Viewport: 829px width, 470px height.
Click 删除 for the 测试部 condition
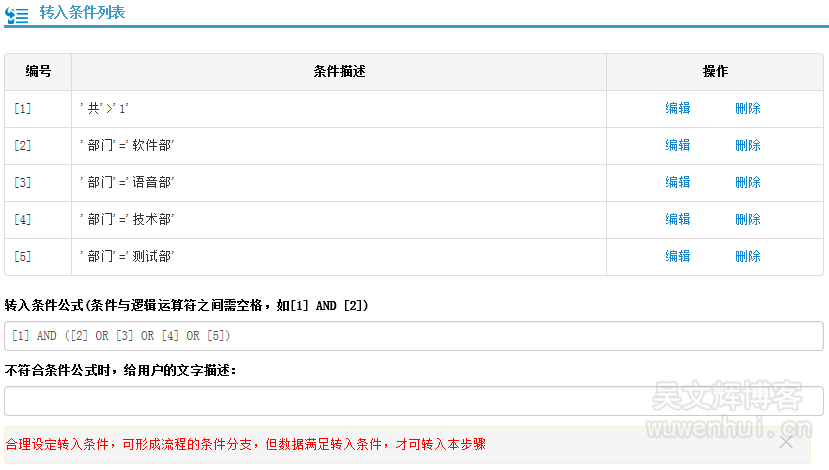(747, 256)
